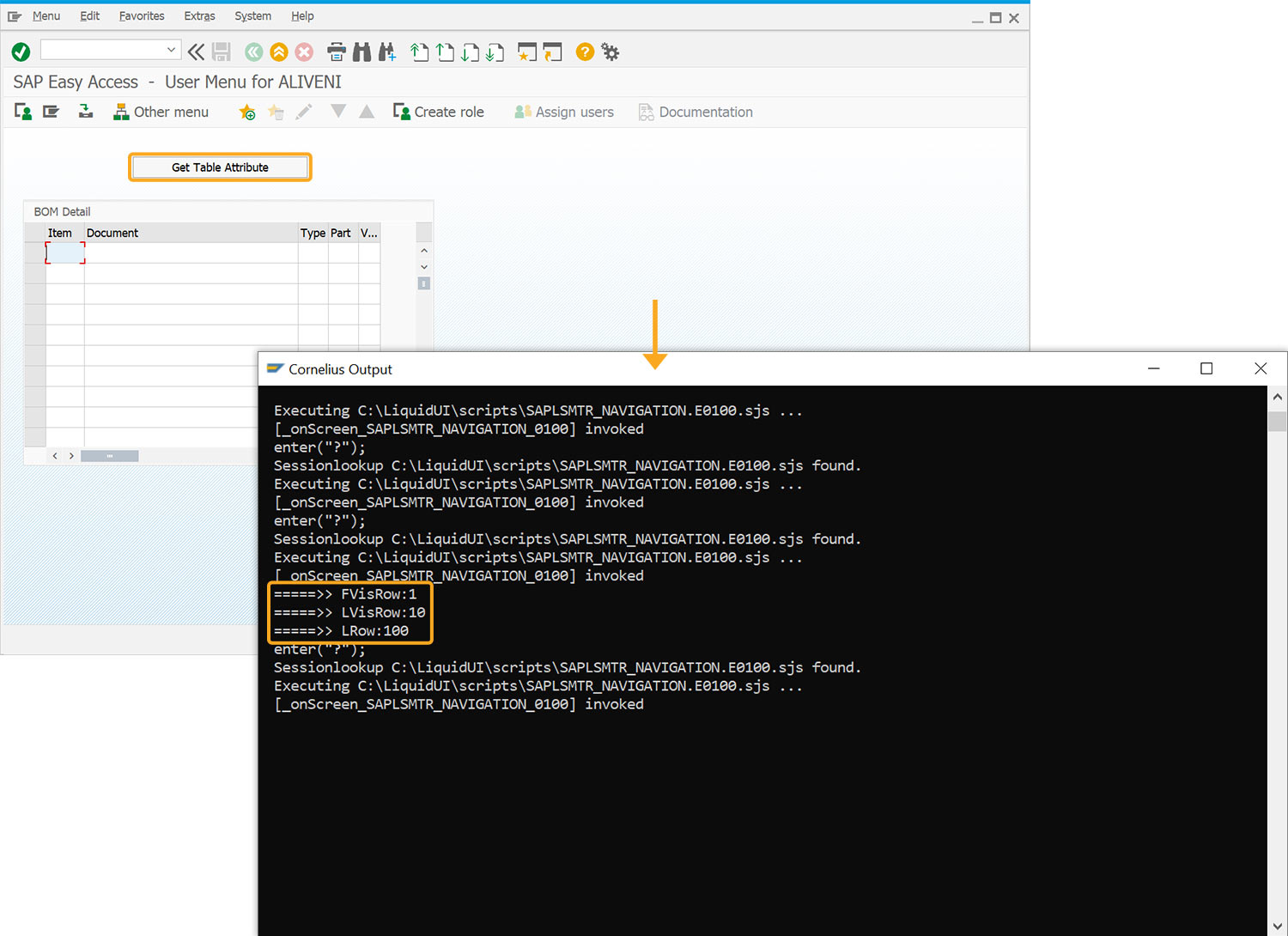Click the green Back button icon
The height and width of the screenshot is (936, 1288).
pos(253,52)
